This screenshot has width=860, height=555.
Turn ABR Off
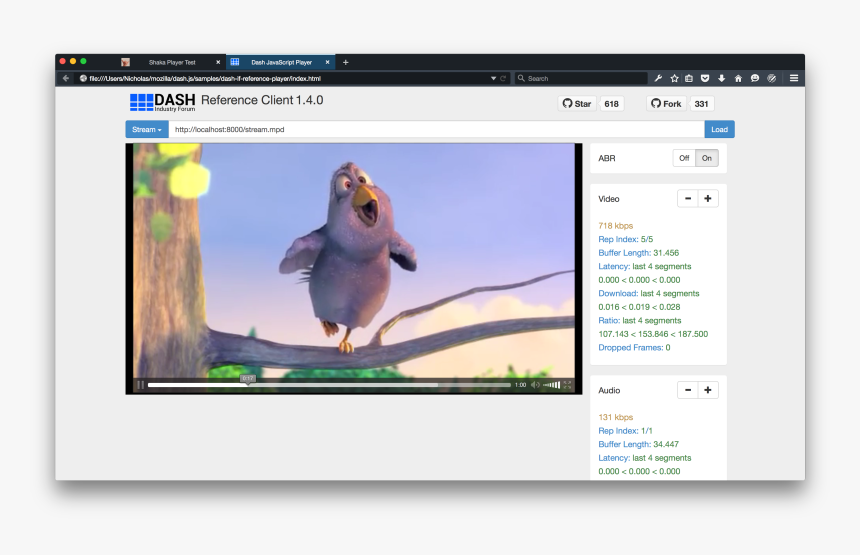684,158
